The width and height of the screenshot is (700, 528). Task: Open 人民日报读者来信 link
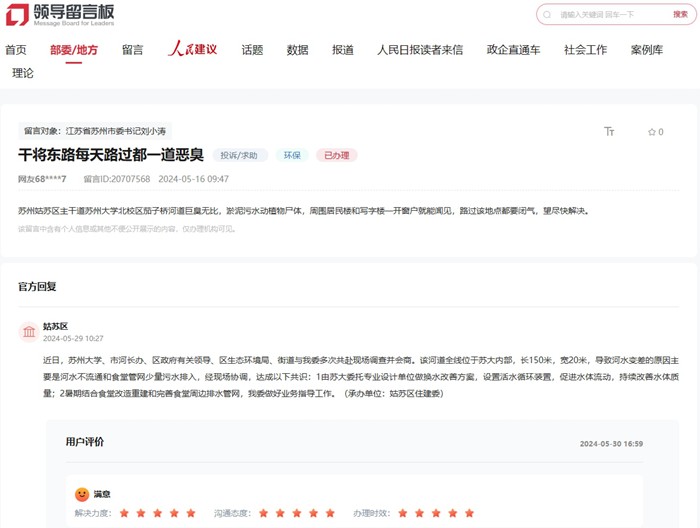pos(420,50)
